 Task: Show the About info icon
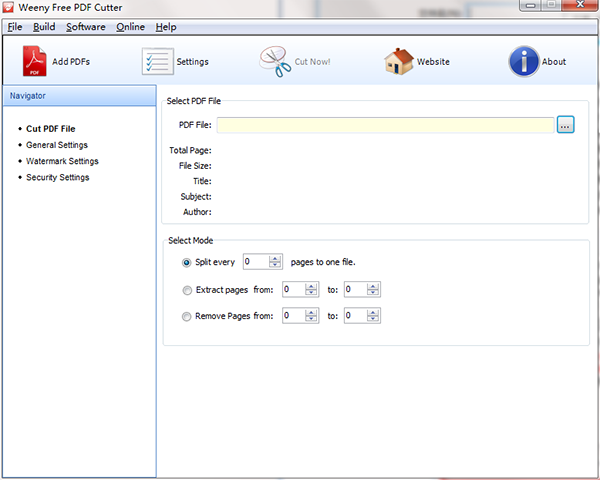tap(524, 61)
